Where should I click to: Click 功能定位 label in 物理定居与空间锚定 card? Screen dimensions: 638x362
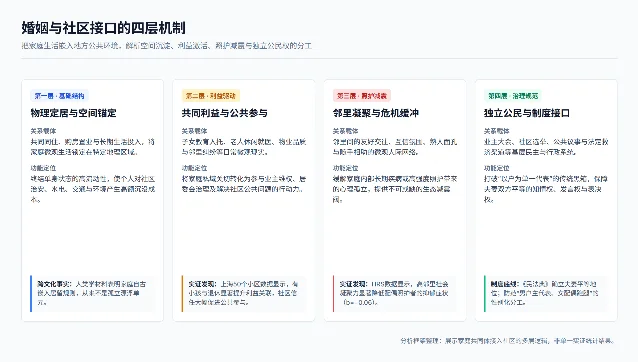tap(43, 168)
